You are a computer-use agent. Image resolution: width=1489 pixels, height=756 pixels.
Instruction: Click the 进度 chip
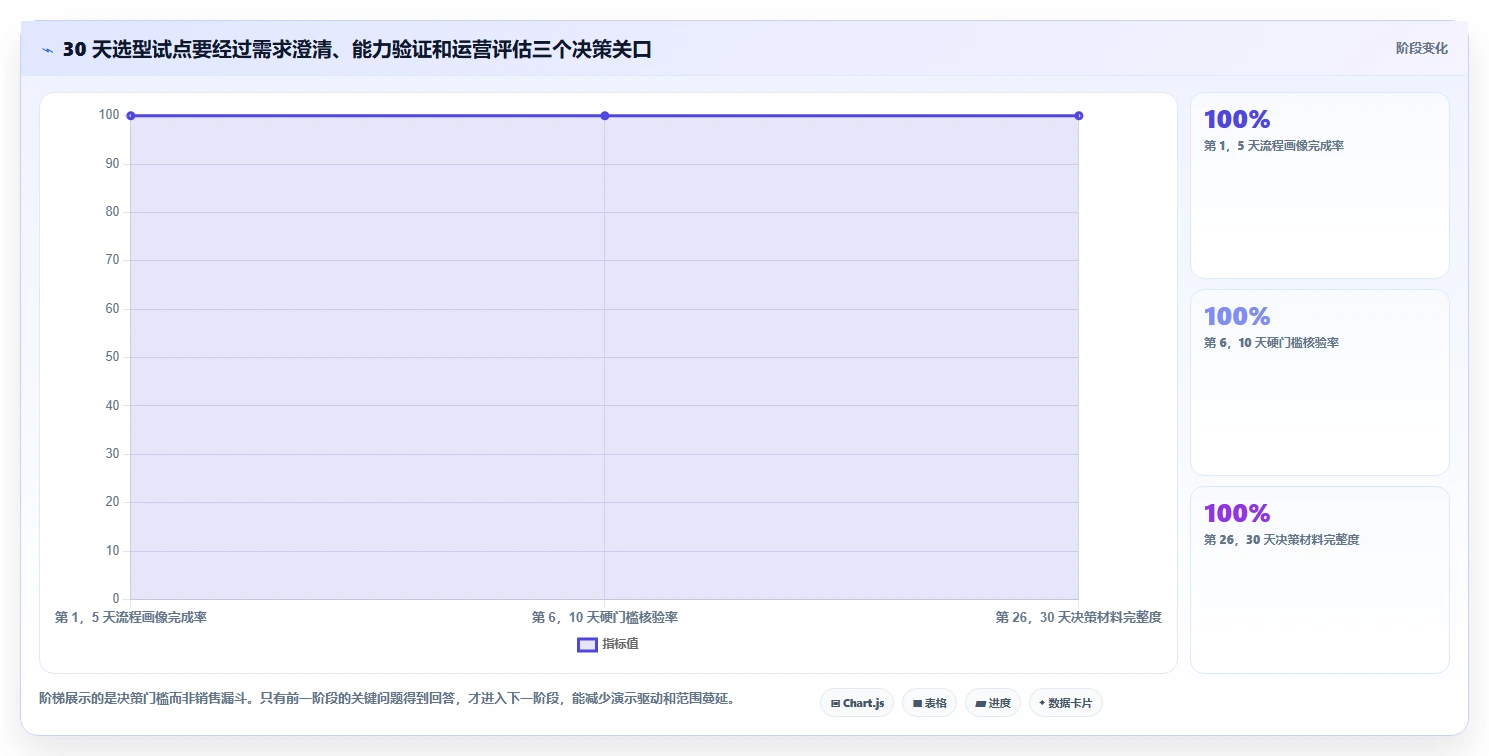tap(993, 703)
